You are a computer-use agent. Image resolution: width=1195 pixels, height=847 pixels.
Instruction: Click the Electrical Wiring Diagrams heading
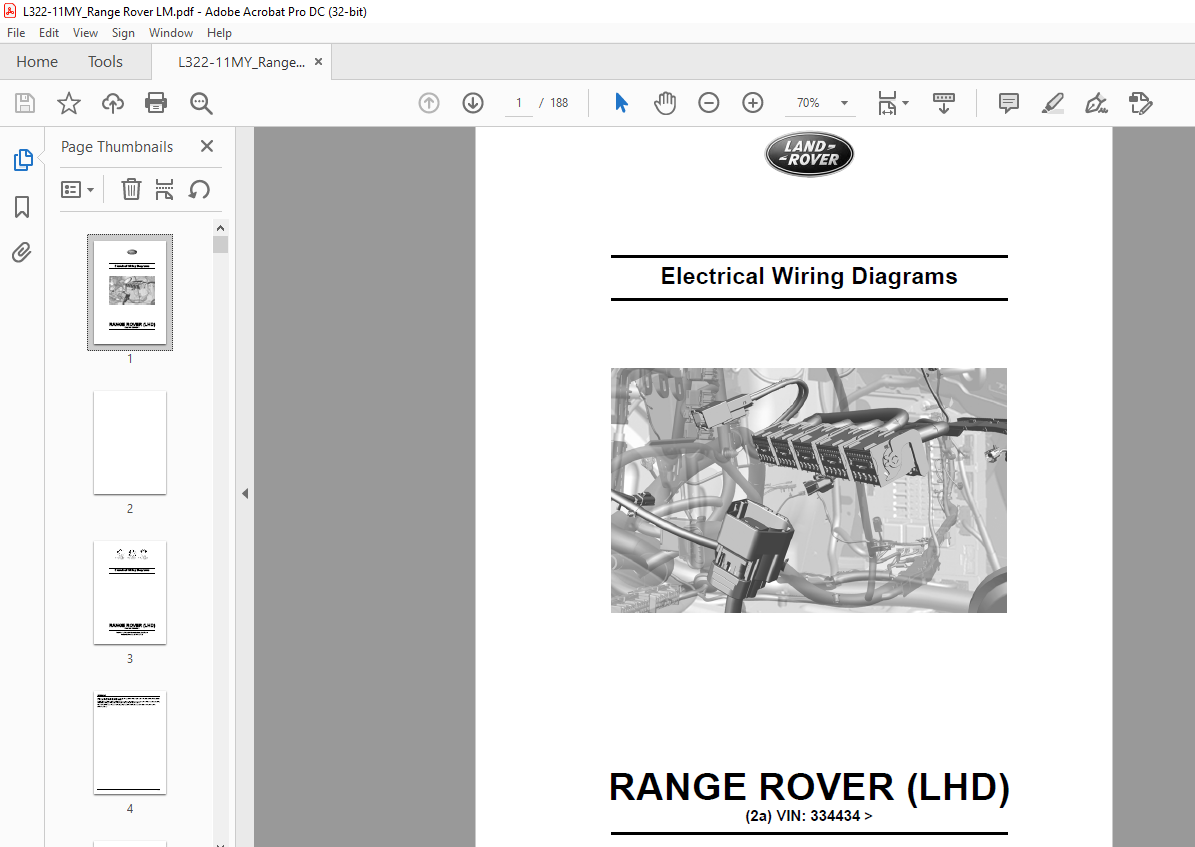pyautogui.click(x=809, y=276)
